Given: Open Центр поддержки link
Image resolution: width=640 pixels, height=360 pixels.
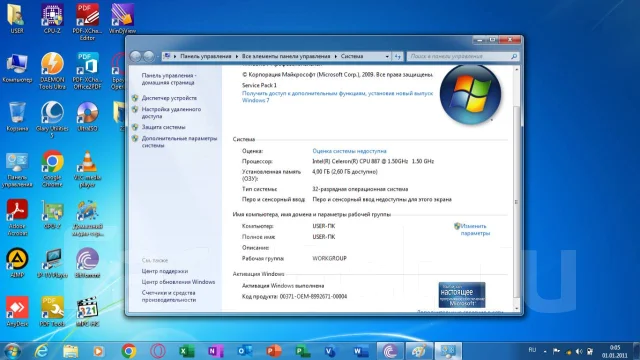Looking at the screenshot, I should [164, 271].
